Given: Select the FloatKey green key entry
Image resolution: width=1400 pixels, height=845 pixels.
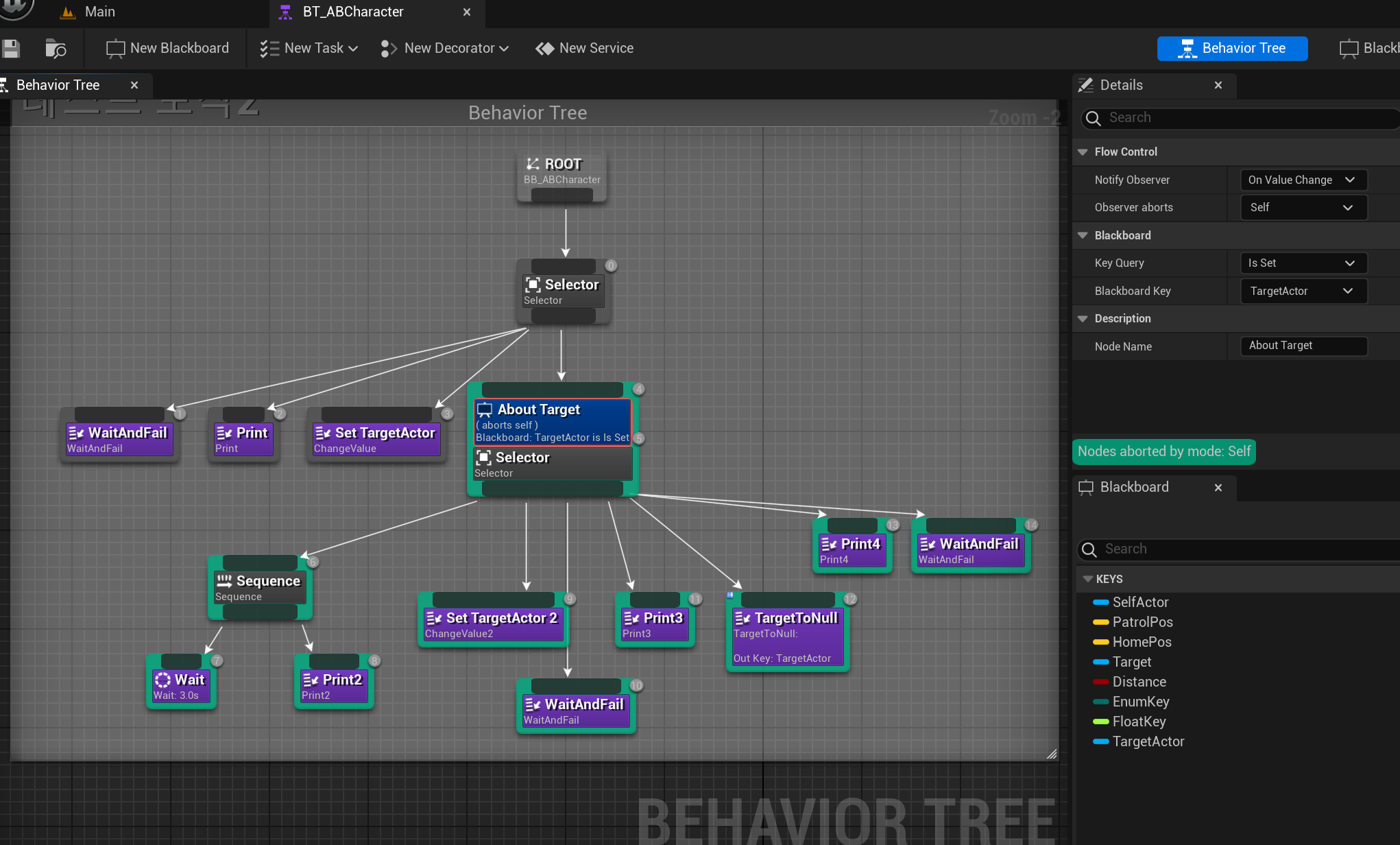Looking at the screenshot, I should click(1139, 722).
